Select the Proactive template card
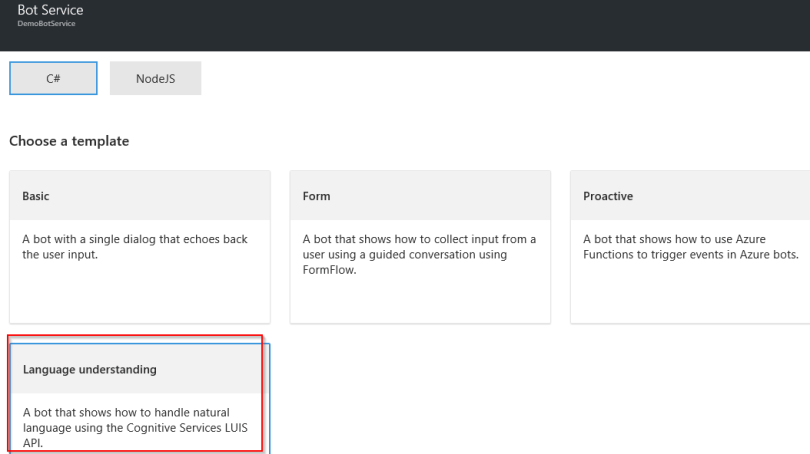Image resolution: width=810 pixels, height=454 pixels. point(690,246)
